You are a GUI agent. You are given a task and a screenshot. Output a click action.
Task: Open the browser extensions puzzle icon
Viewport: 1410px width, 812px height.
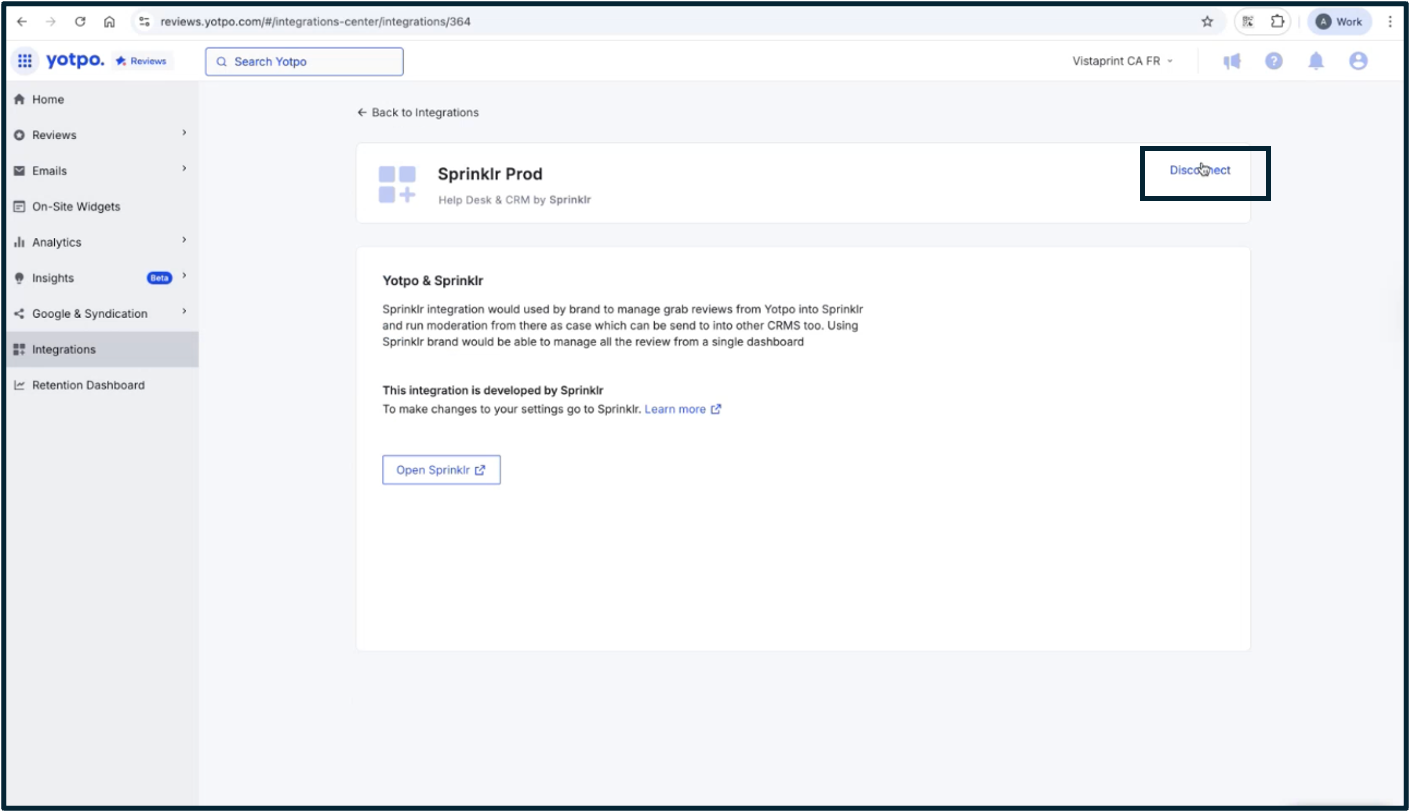tap(1277, 21)
